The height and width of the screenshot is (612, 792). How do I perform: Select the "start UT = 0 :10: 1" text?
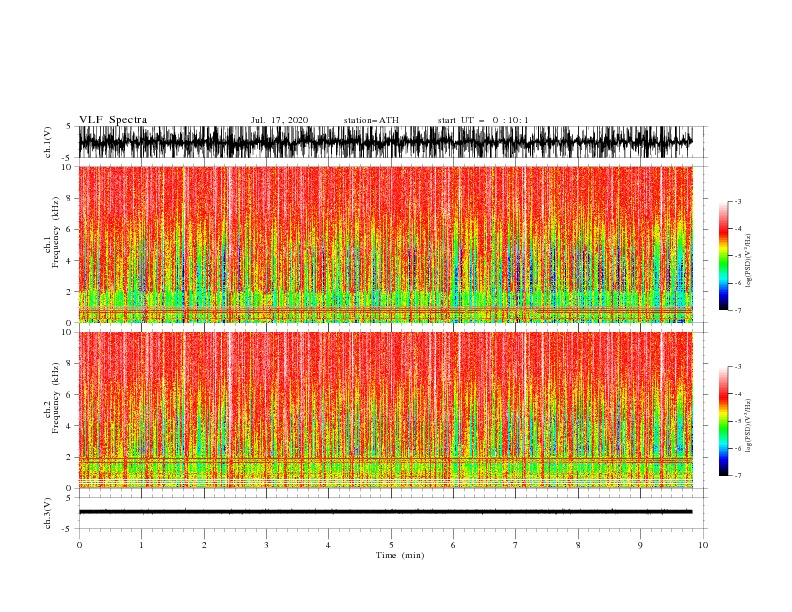click(x=483, y=120)
